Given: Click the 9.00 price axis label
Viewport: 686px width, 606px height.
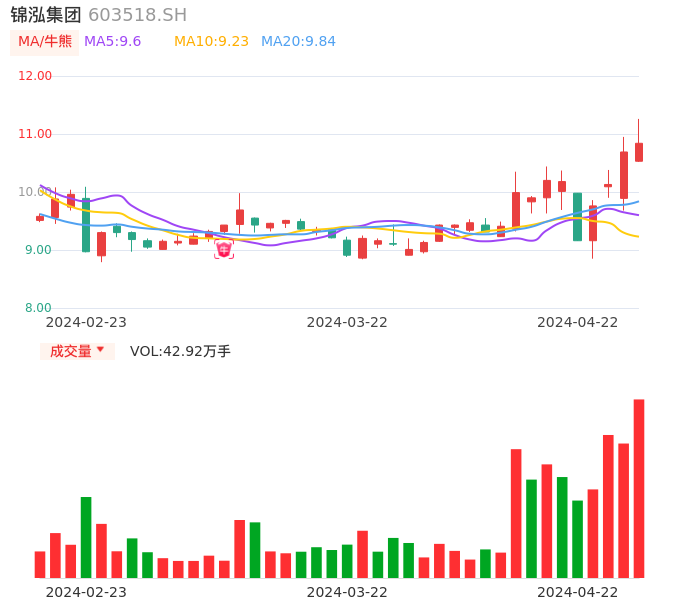Looking at the screenshot, I should 38,250.
